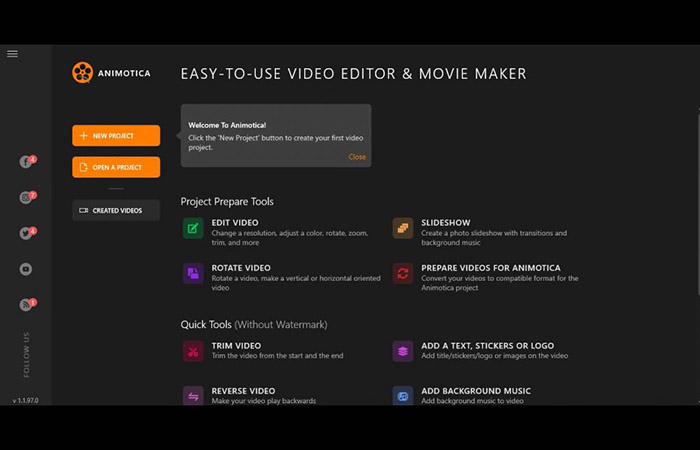Select ADD A TEXT, STICKERS OR LOGO
This screenshot has width=700, height=450.
[x=488, y=346]
